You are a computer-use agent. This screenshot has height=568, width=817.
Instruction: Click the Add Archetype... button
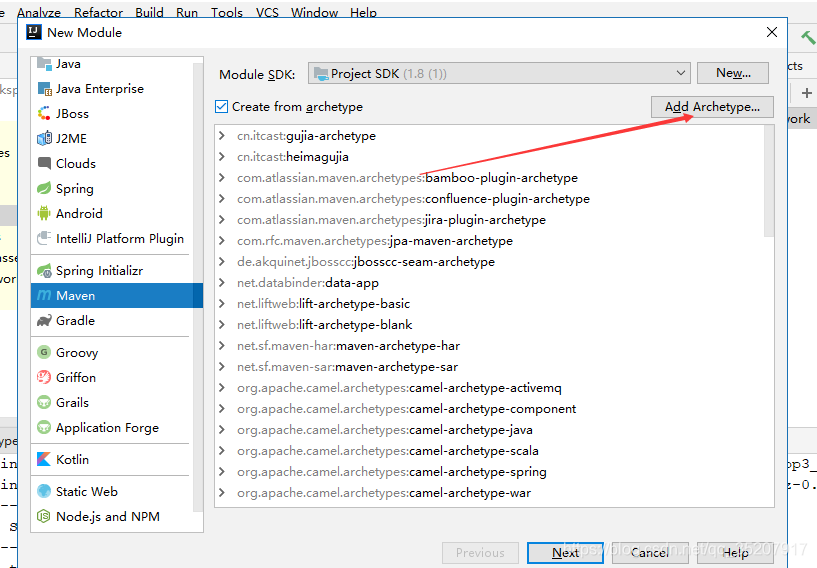[712, 107]
